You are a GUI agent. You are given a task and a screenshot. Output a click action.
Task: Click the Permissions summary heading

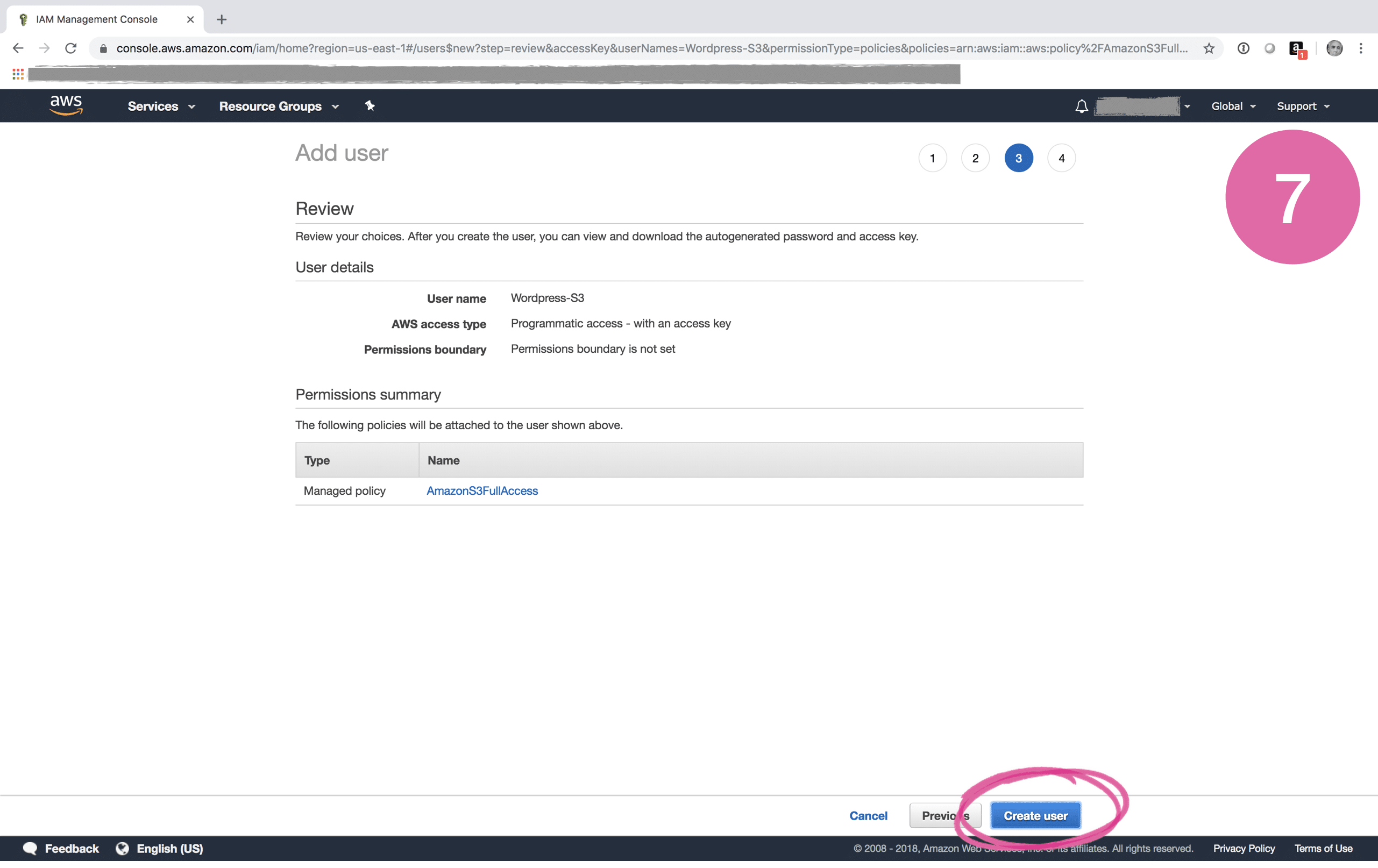(368, 394)
